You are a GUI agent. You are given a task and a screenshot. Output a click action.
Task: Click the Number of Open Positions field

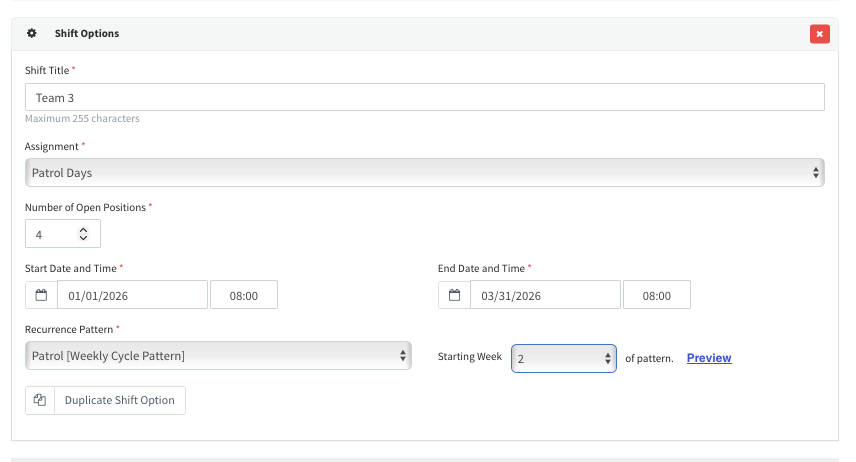pyautogui.click(x=63, y=234)
